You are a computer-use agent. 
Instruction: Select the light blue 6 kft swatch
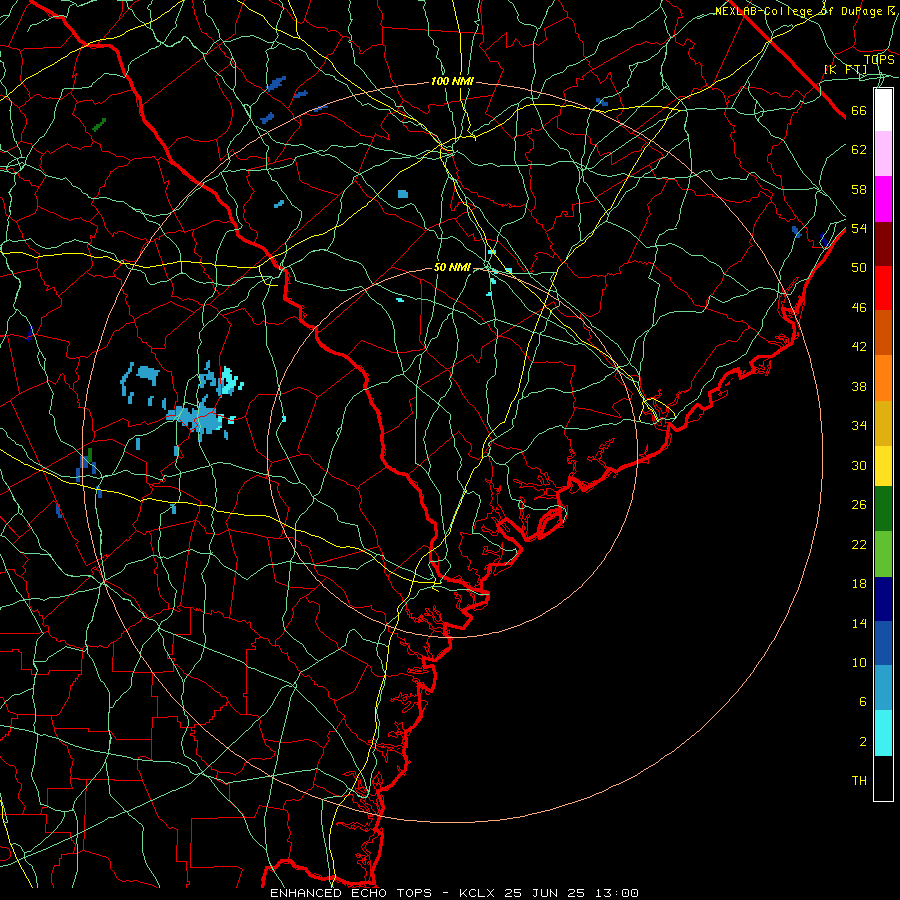(883, 688)
